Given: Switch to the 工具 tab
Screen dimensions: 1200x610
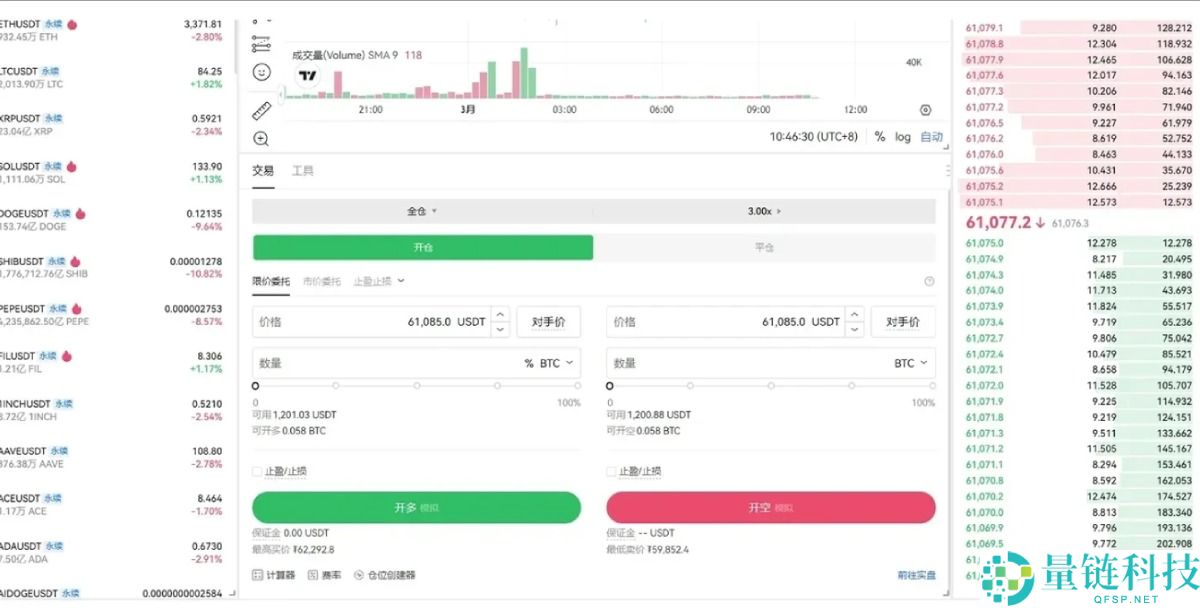Looking at the screenshot, I should click(304, 170).
